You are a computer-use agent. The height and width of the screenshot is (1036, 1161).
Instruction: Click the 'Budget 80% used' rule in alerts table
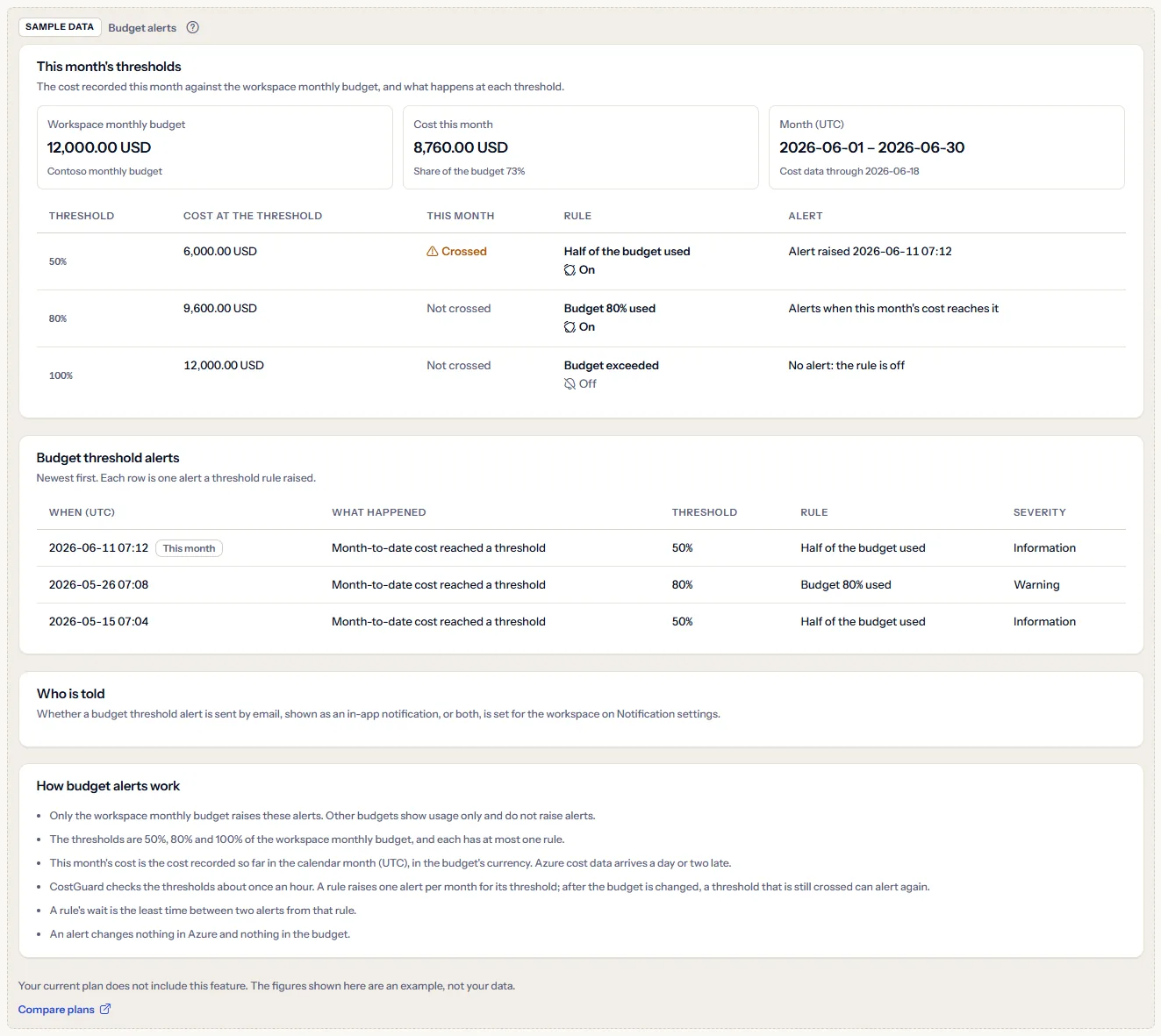(x=846, y=585)
